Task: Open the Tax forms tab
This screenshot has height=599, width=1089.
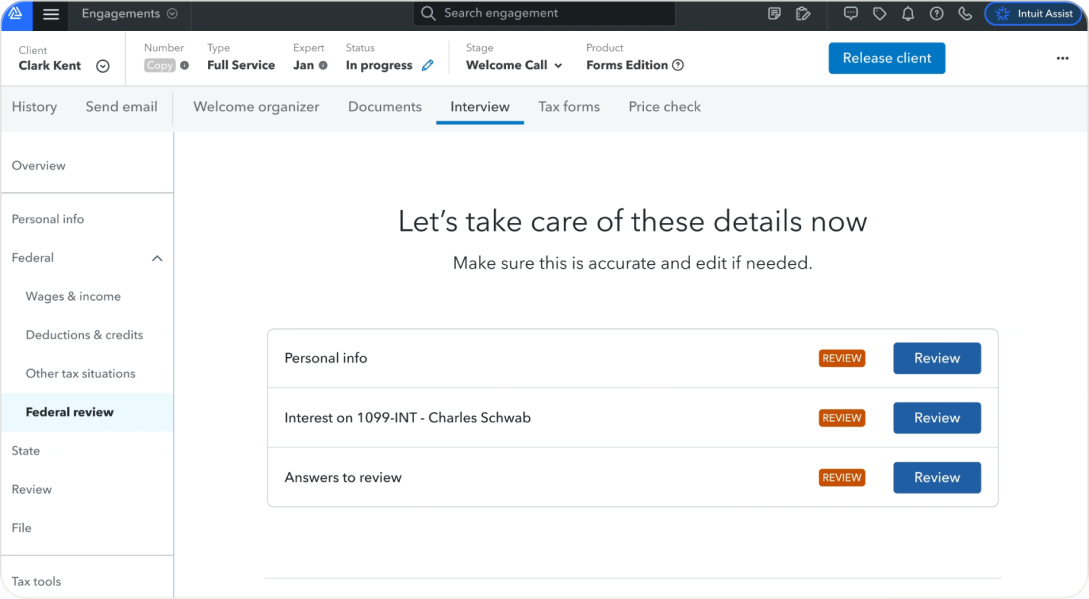Action: (x=569, y=107)
